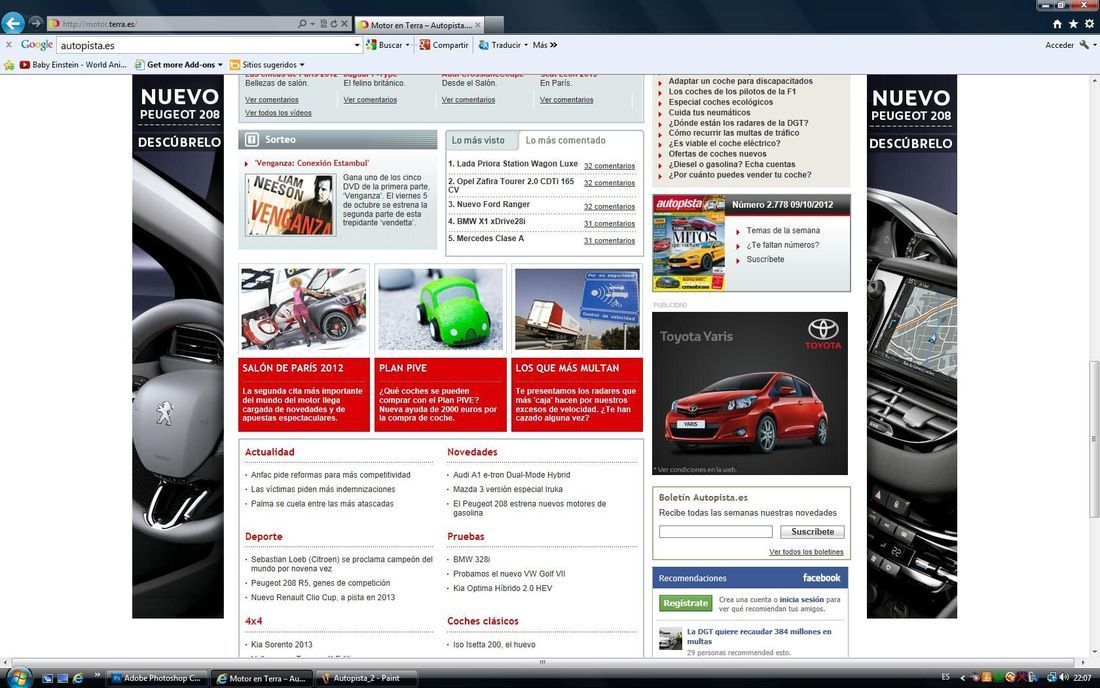Open the Venganza Liam Neeson poster image

point(290,204)
